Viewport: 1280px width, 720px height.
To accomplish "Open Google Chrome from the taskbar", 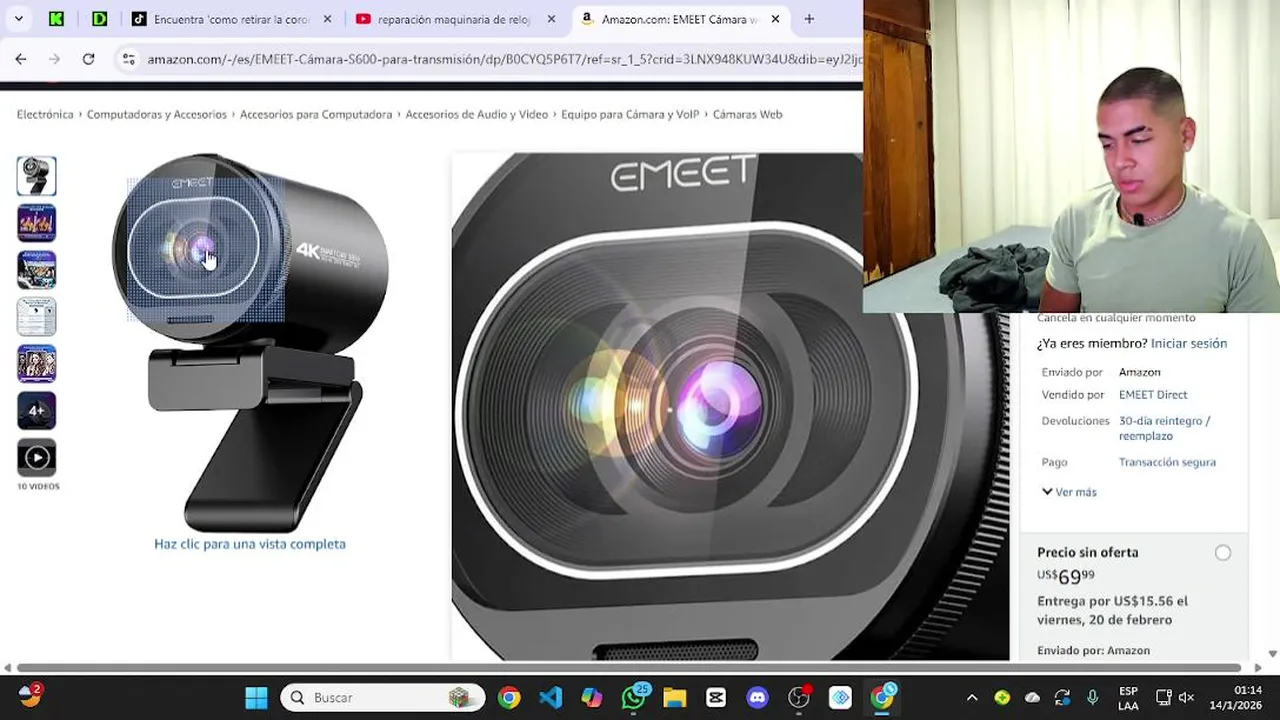I will 509,697.
